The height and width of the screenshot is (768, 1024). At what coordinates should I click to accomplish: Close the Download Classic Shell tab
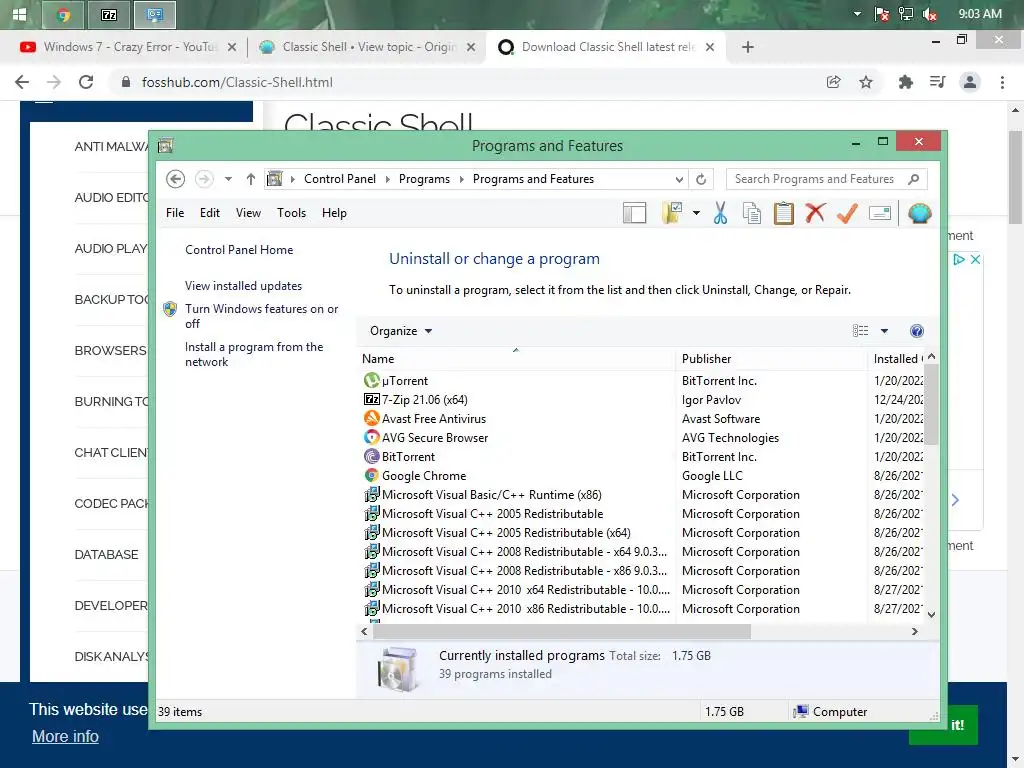710,47
